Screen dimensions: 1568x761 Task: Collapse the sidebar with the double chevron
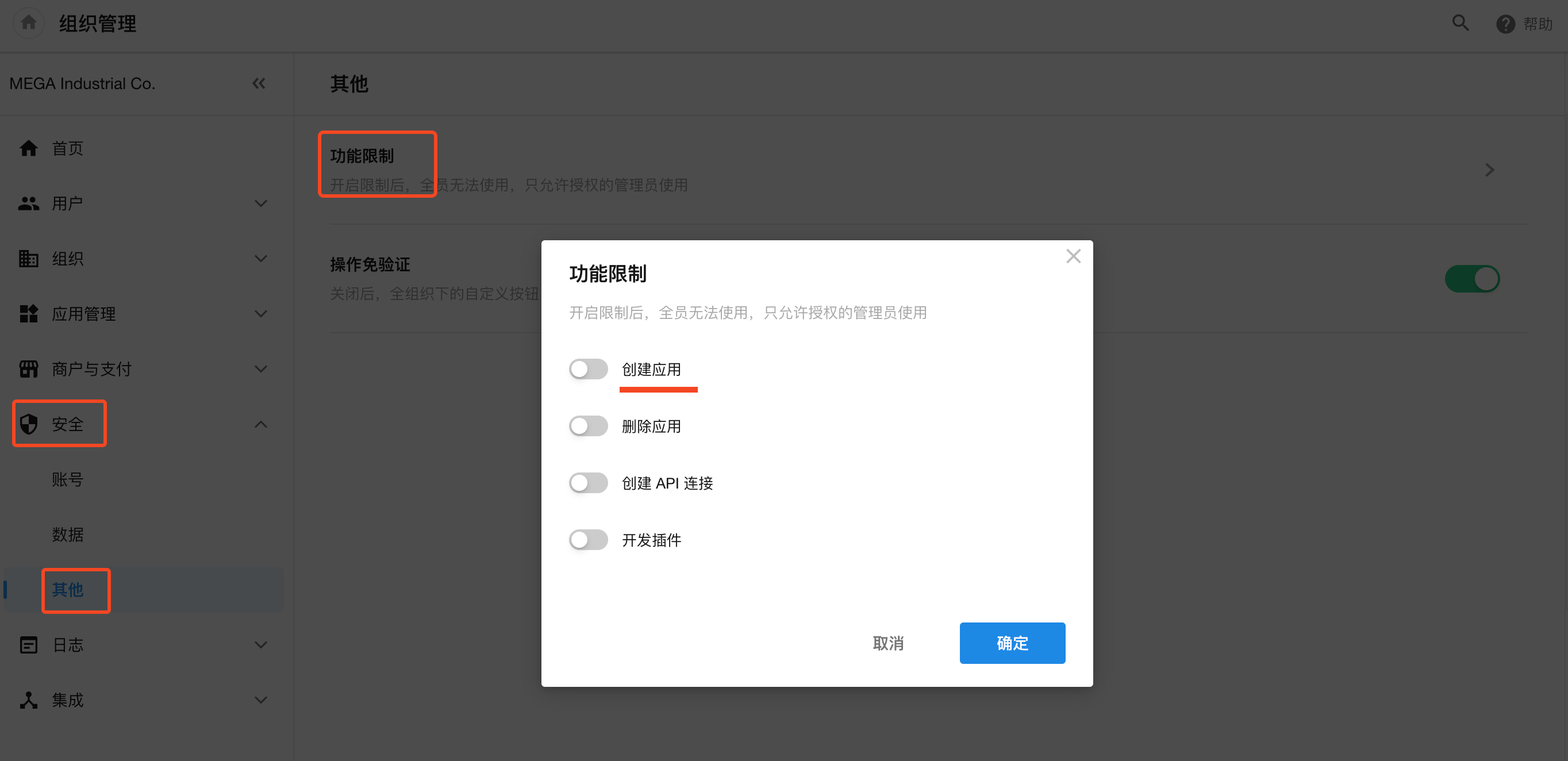click(x=259, y=83)
